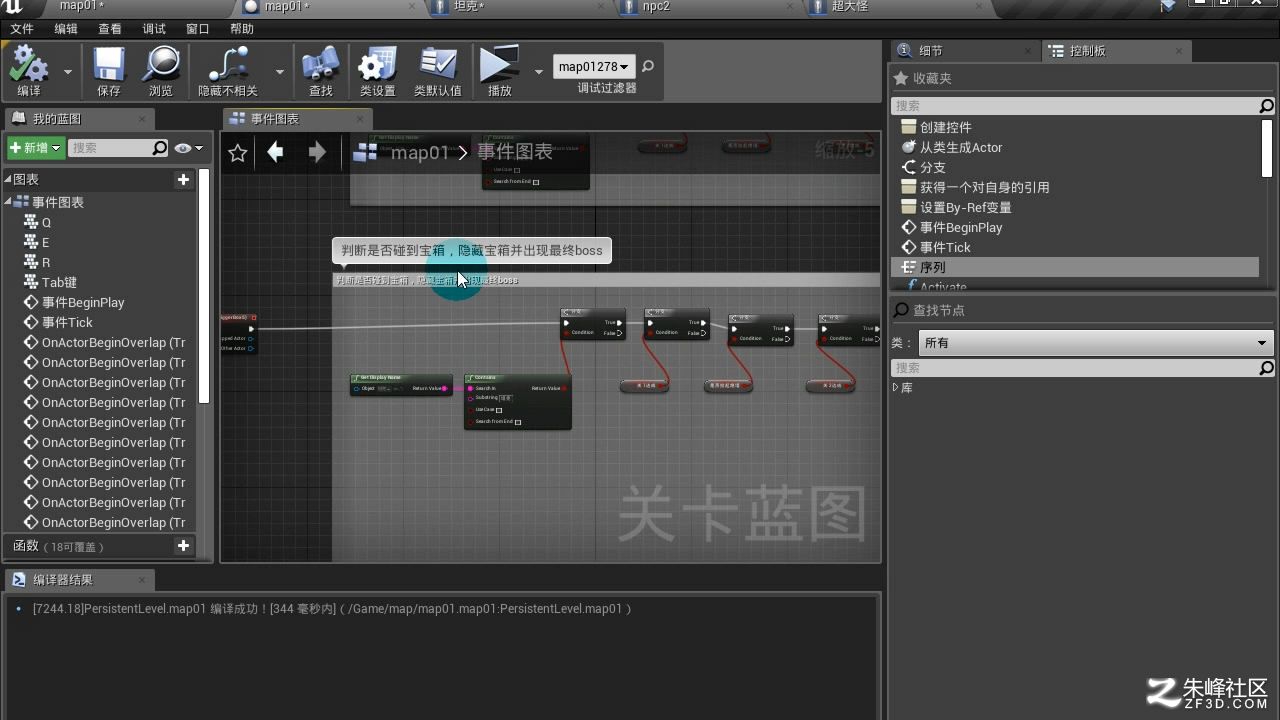The height and width of the screenshot is (720, 1280).
Task: Open content browser via 浏览 icon
Action: (160, 72)
